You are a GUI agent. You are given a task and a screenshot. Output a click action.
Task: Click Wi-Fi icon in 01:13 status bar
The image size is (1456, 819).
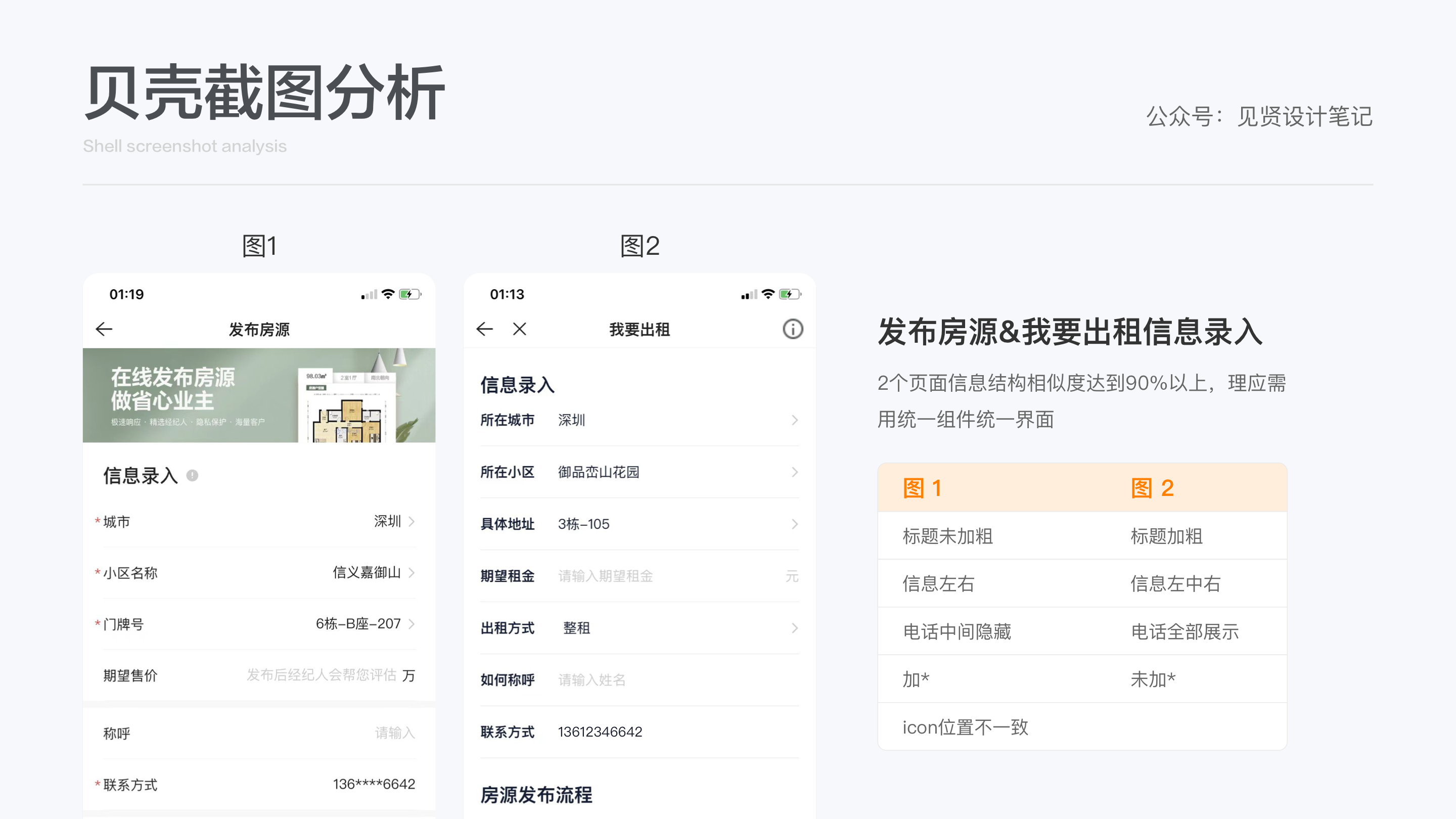point(767,294)
